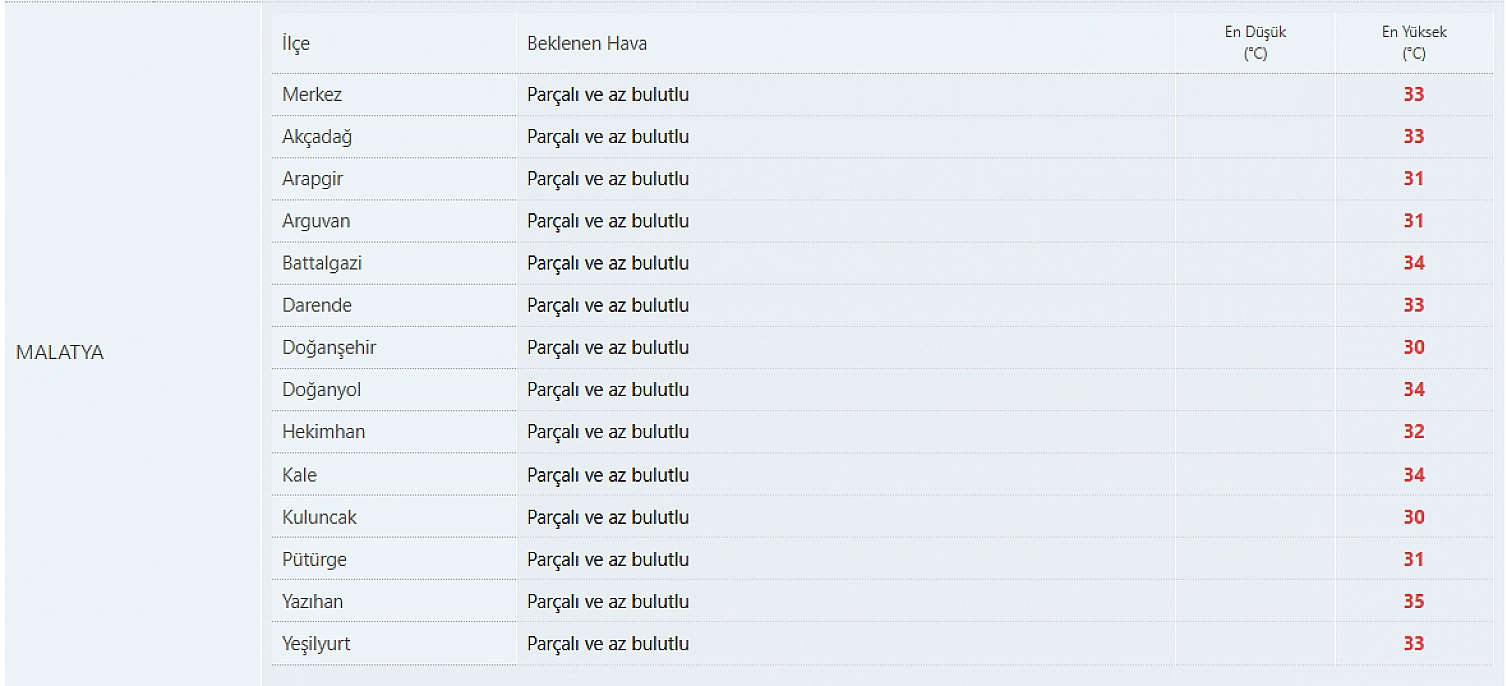Click the Beklenen Hava column header
This screenshot has width=1507, height=686.
(x=587, y=43)
